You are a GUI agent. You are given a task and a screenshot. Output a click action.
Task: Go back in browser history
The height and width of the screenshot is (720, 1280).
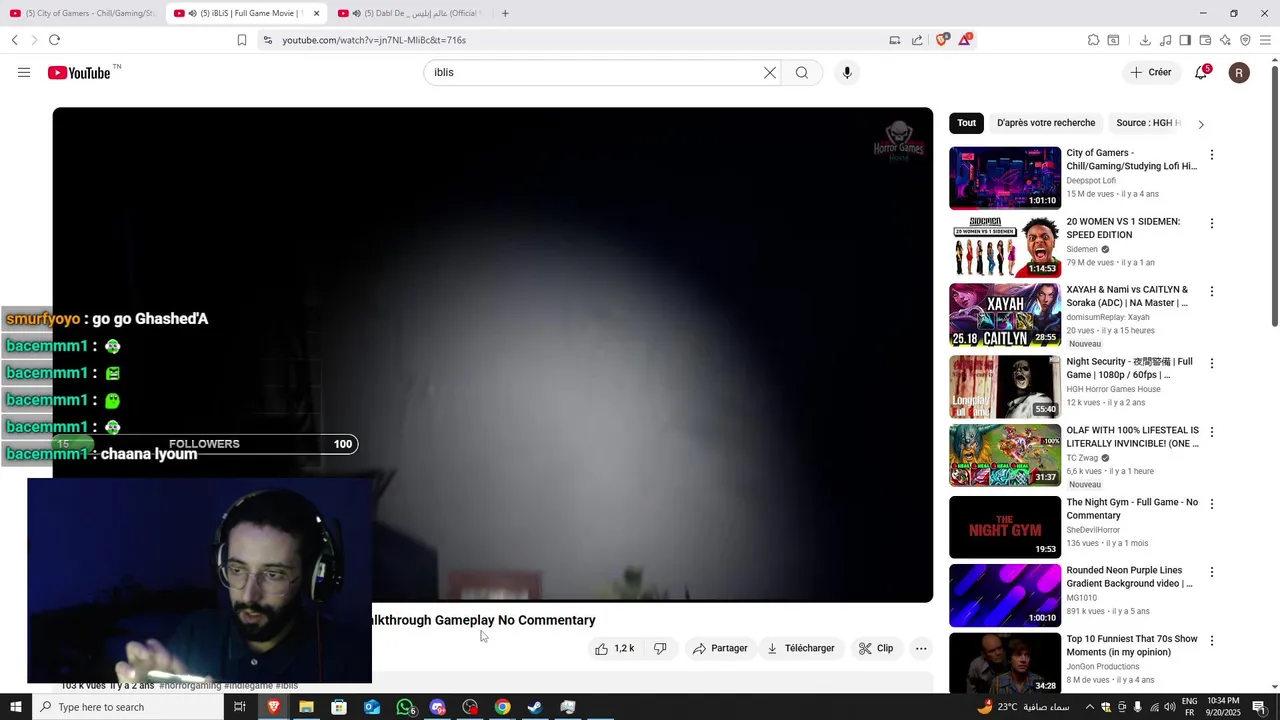[x=14, y=40]
